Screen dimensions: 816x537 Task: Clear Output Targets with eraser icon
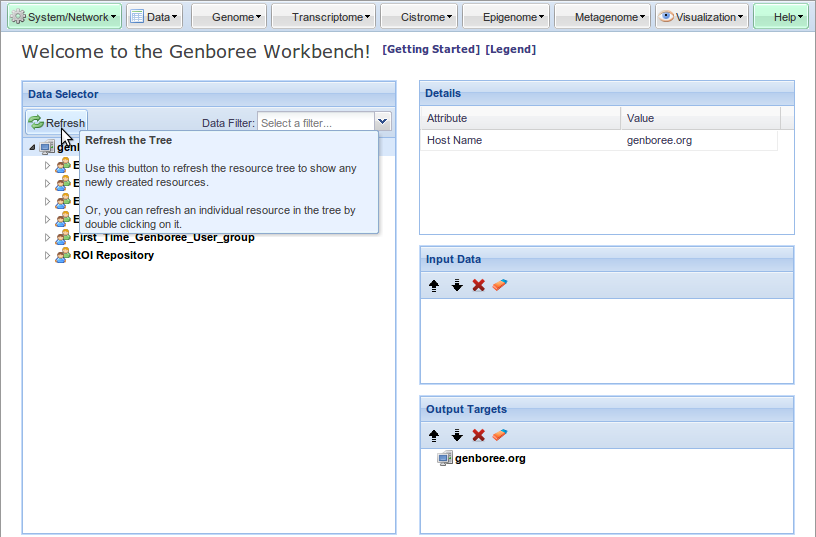[x=501, y=435]
